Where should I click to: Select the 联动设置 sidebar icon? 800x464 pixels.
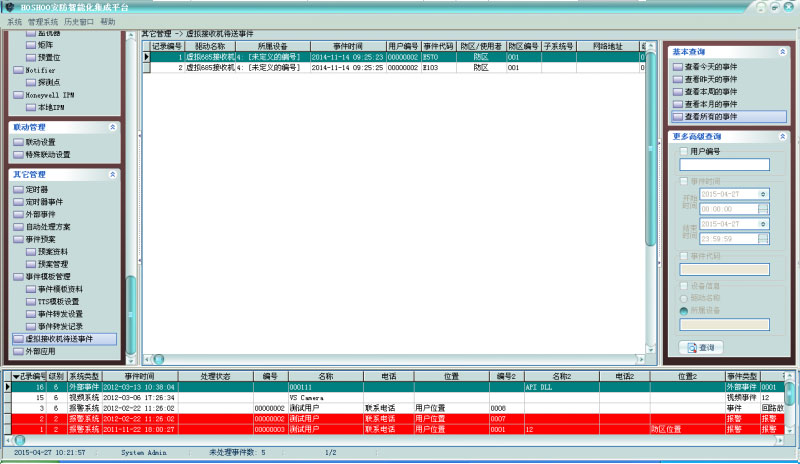[x=18, y=142]
